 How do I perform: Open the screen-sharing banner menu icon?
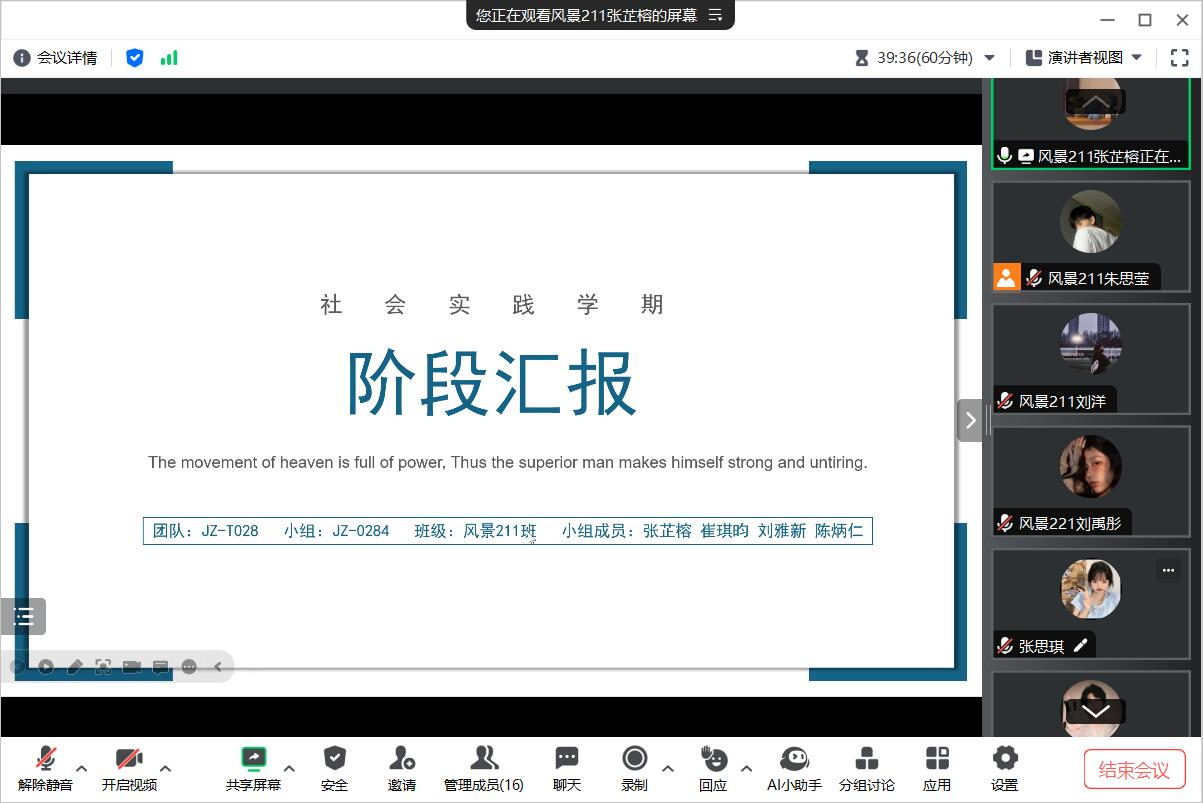coord(715,15)
